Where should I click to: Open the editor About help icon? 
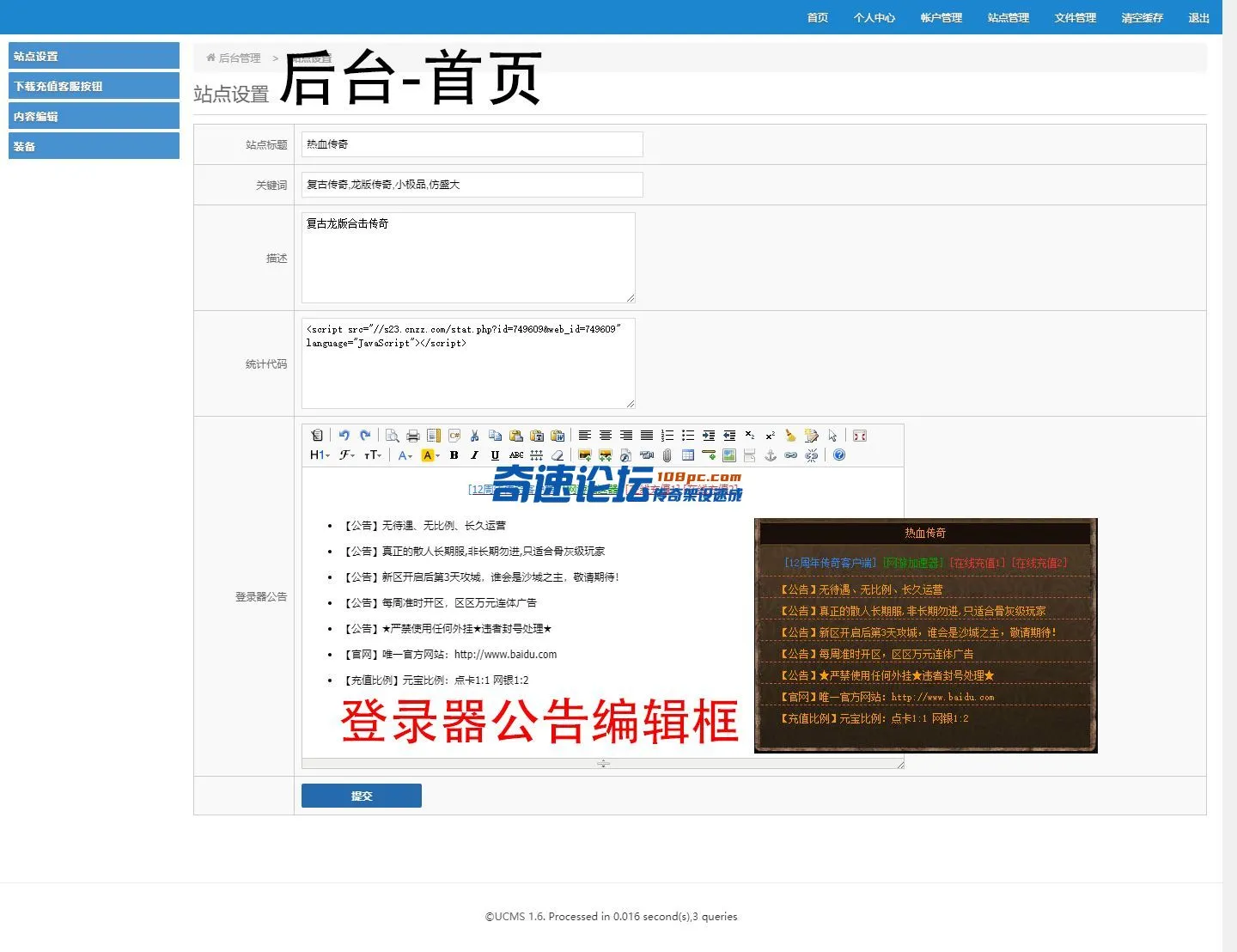click(x=839, y=455)
